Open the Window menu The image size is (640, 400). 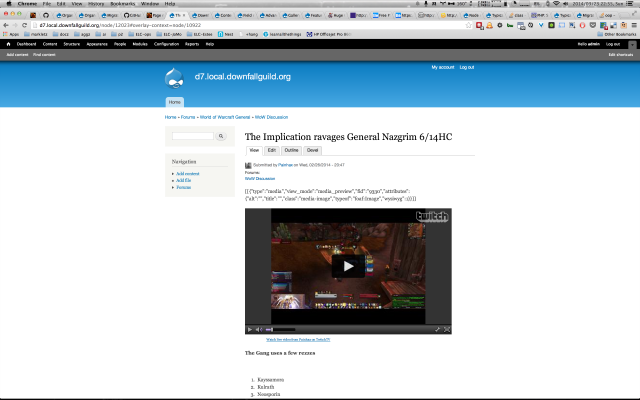(150, 4)
